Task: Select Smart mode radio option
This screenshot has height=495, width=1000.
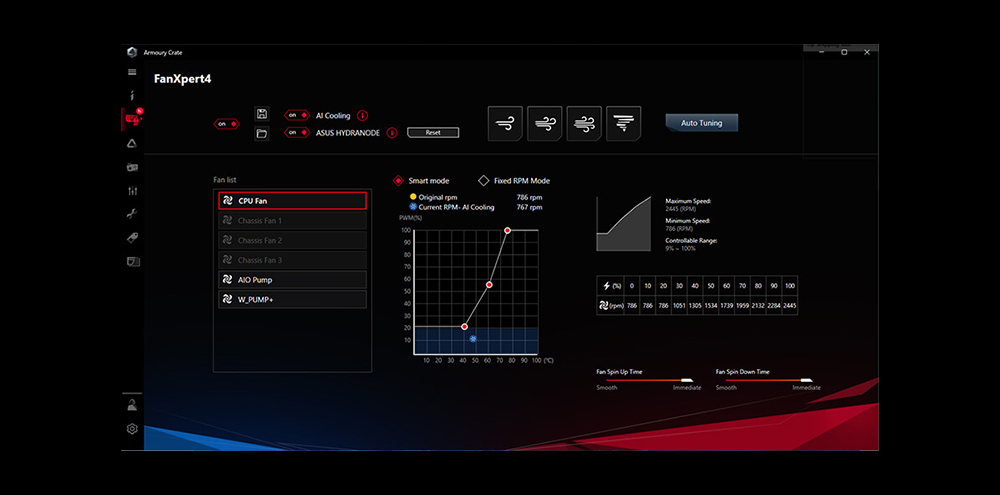Action: [x=421, y=181]
